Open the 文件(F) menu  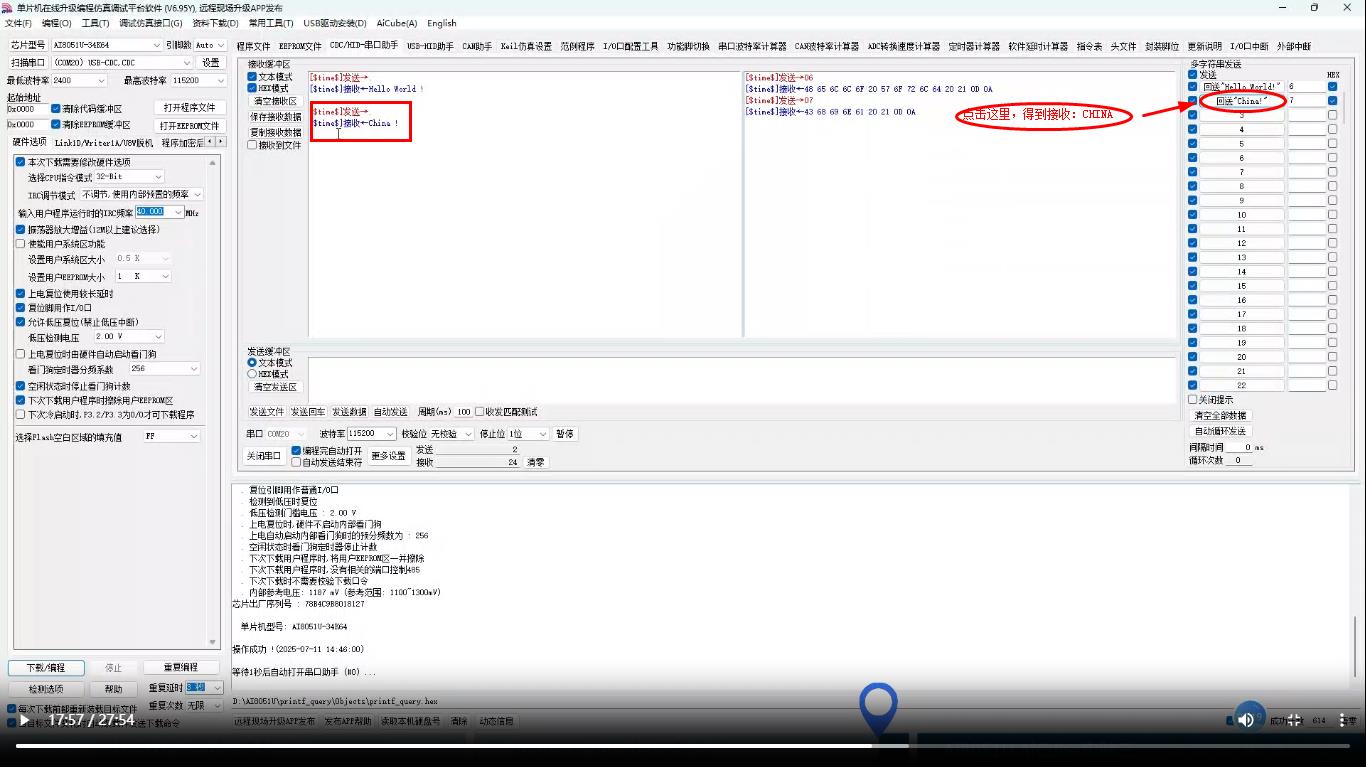(x=18, y=23)
